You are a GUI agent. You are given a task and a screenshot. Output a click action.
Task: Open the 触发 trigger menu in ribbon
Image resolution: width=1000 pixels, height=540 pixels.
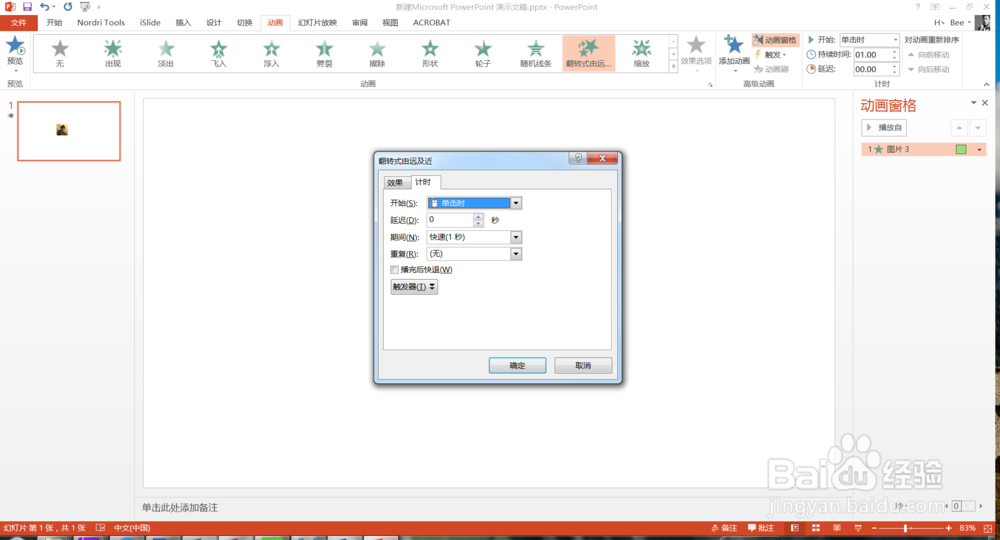772,55
